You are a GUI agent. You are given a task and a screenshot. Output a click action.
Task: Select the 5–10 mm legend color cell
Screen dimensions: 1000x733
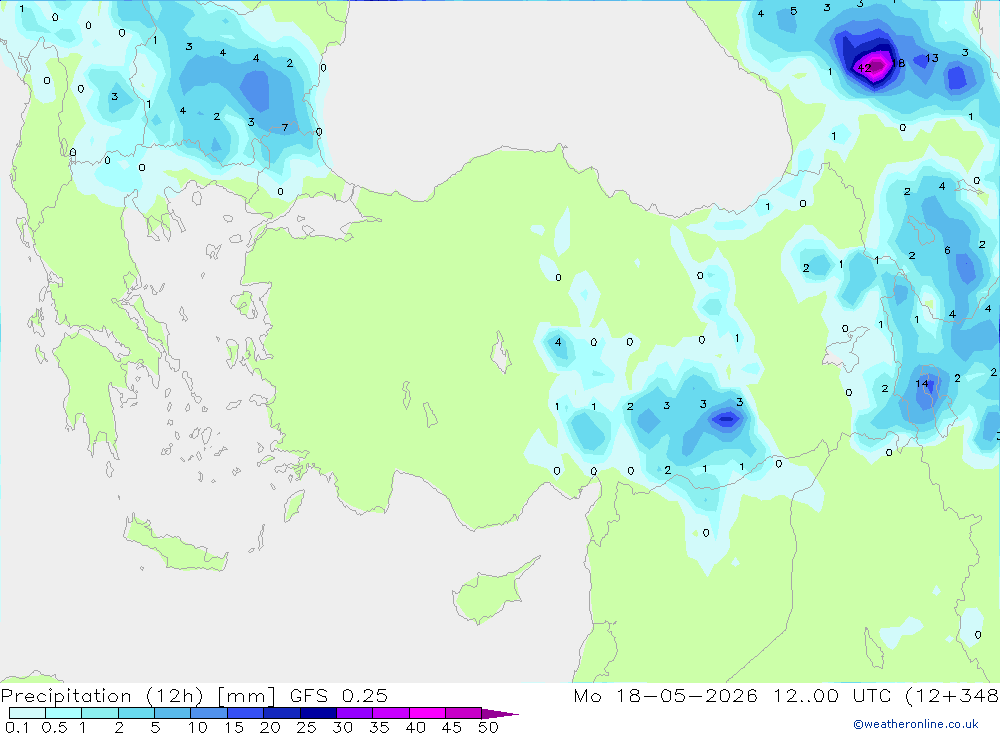tap(173, 713)
